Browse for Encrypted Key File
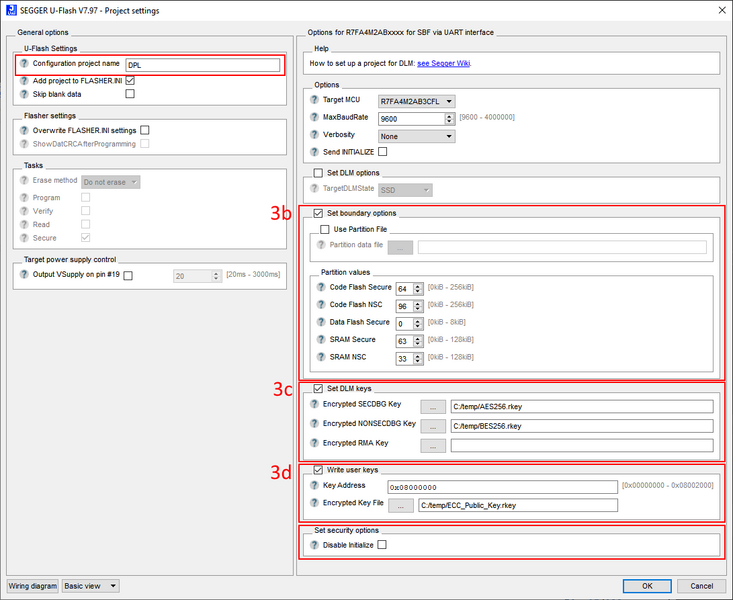Viewport: 733px width, 600px height. click(401, 506)
